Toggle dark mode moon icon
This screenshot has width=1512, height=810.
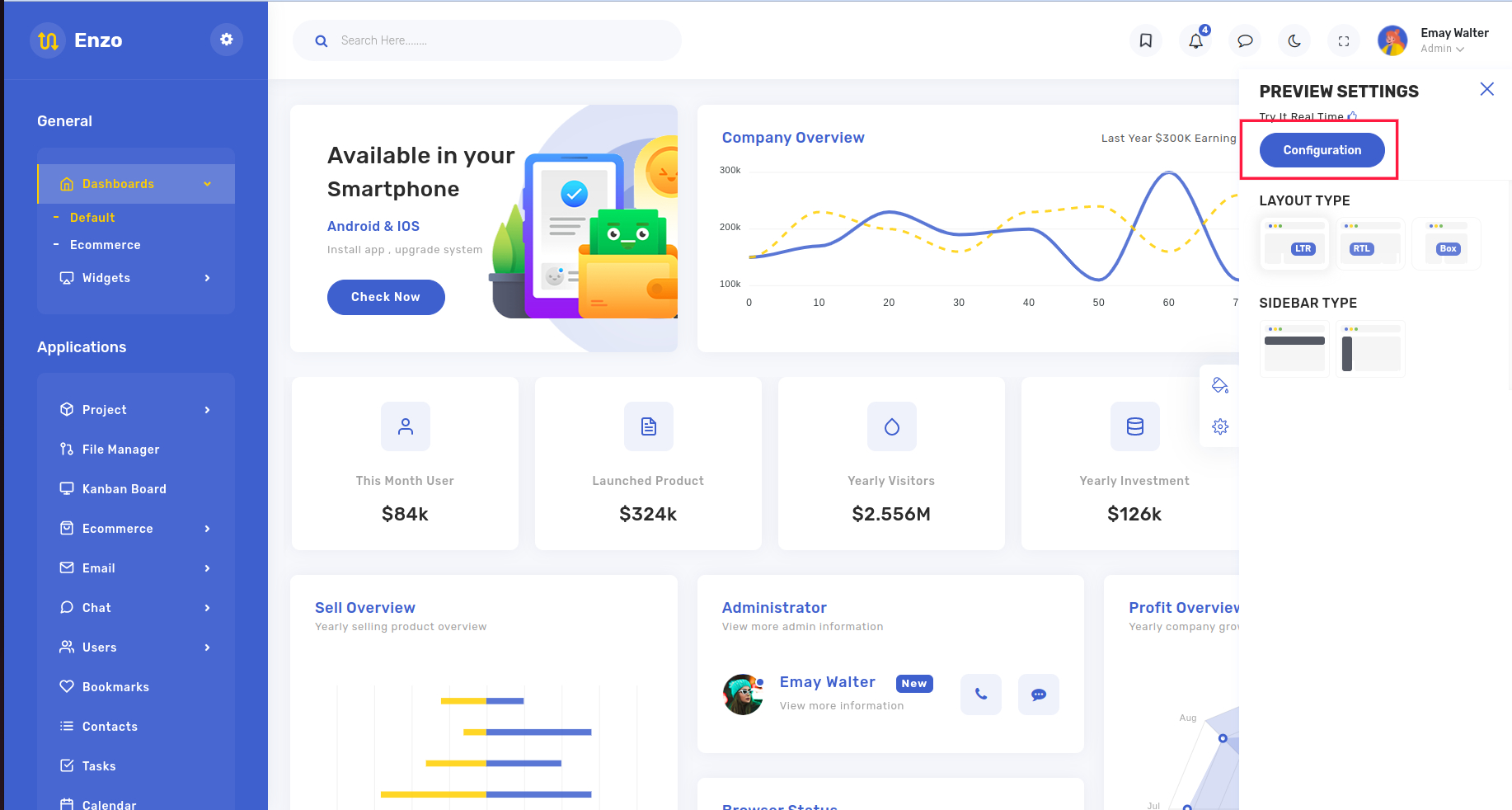coord(1294,40)
